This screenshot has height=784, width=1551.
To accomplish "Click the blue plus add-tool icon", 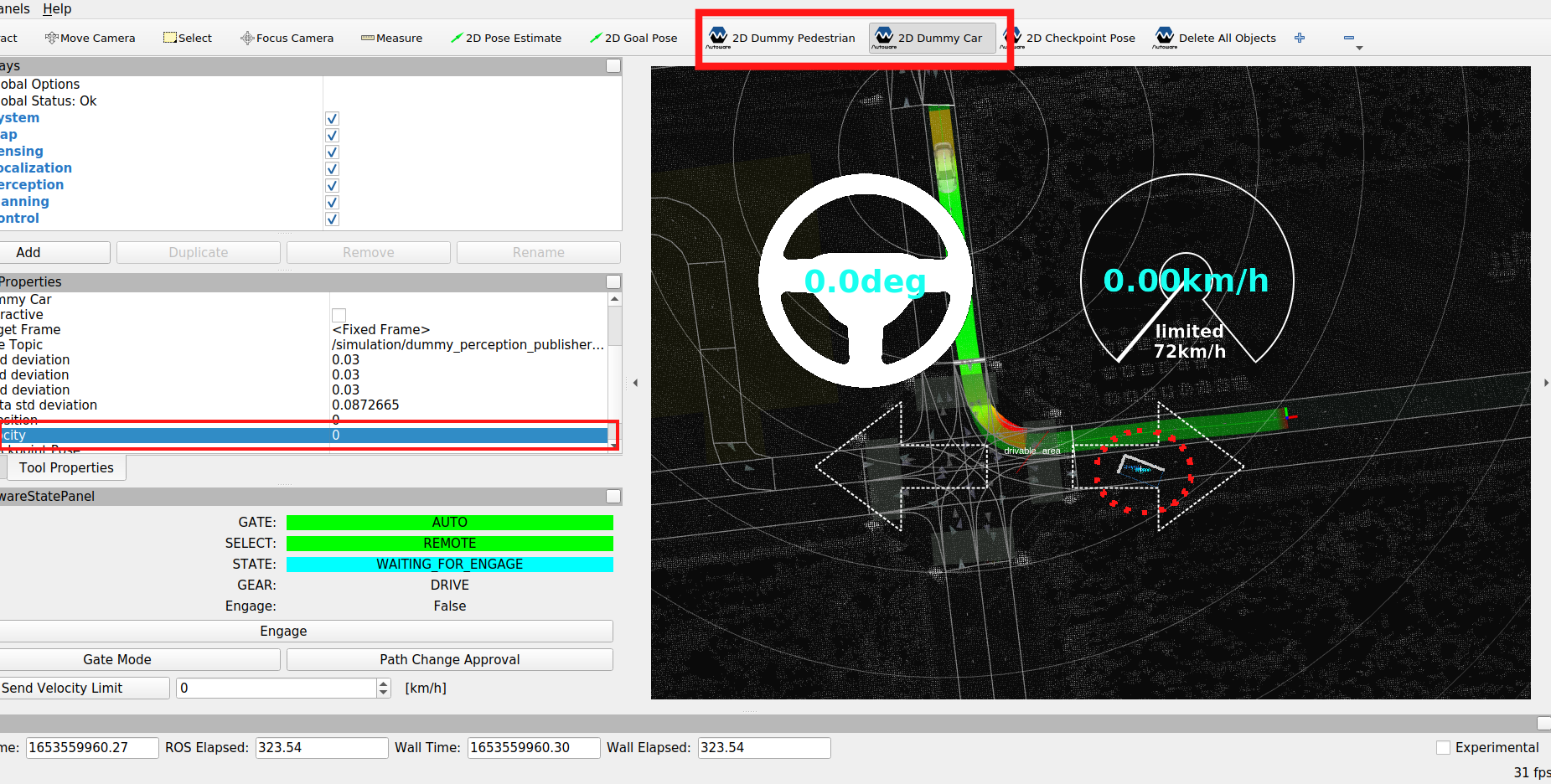I will click(x=1300, y=38).
